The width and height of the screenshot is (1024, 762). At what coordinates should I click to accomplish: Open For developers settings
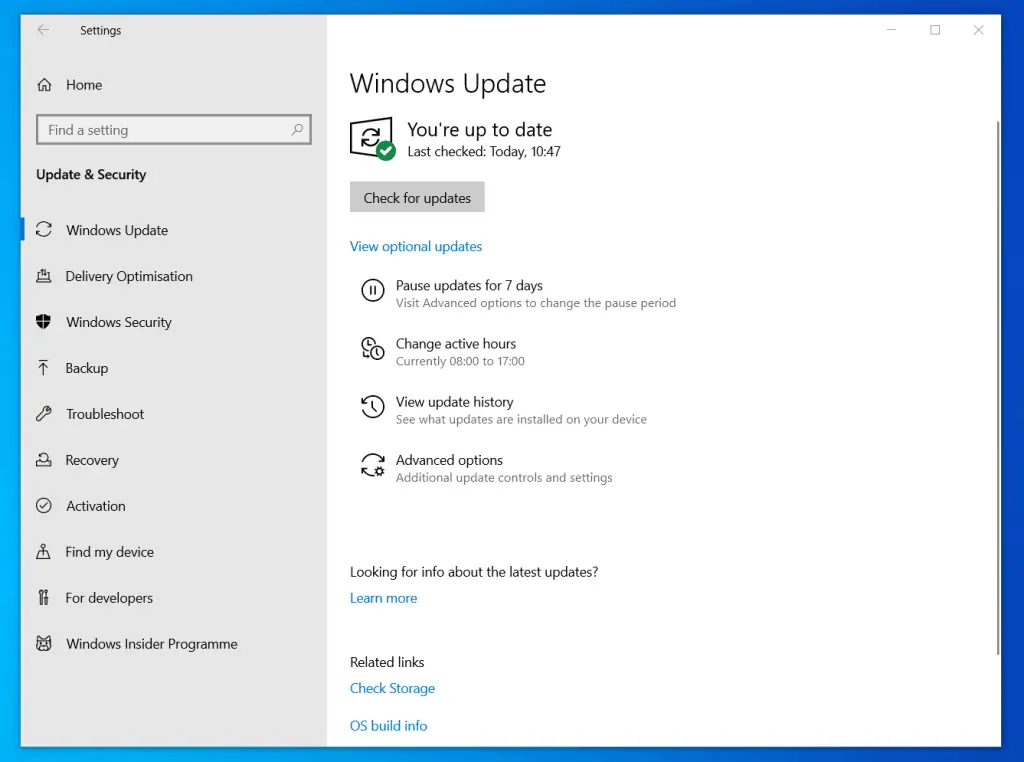[x=109, y=597]
